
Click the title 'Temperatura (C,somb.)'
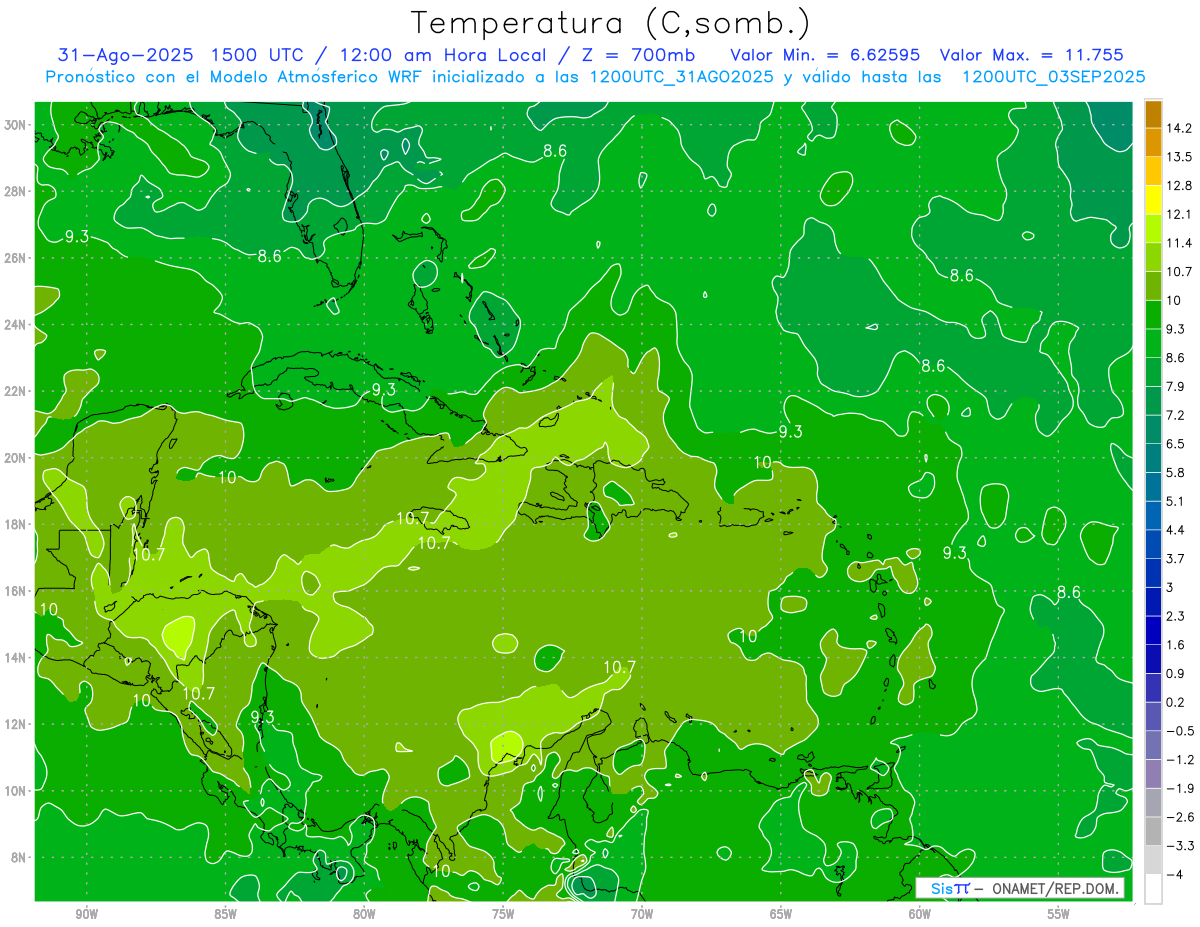click(611, 23)
